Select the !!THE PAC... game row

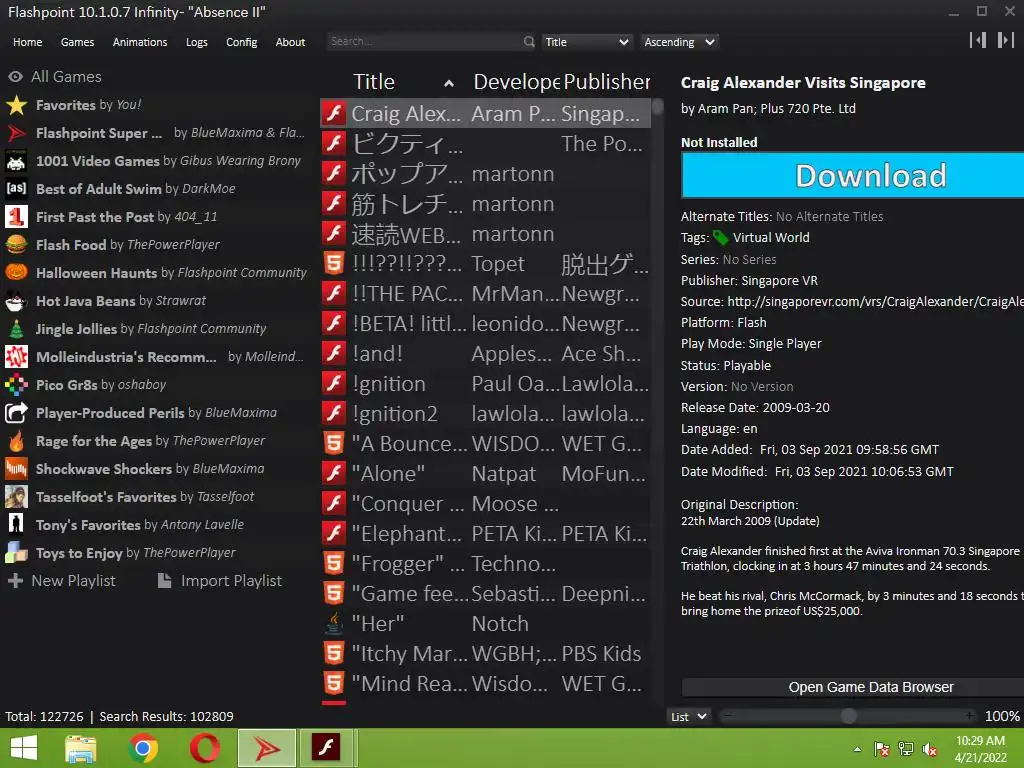[486, 293]
